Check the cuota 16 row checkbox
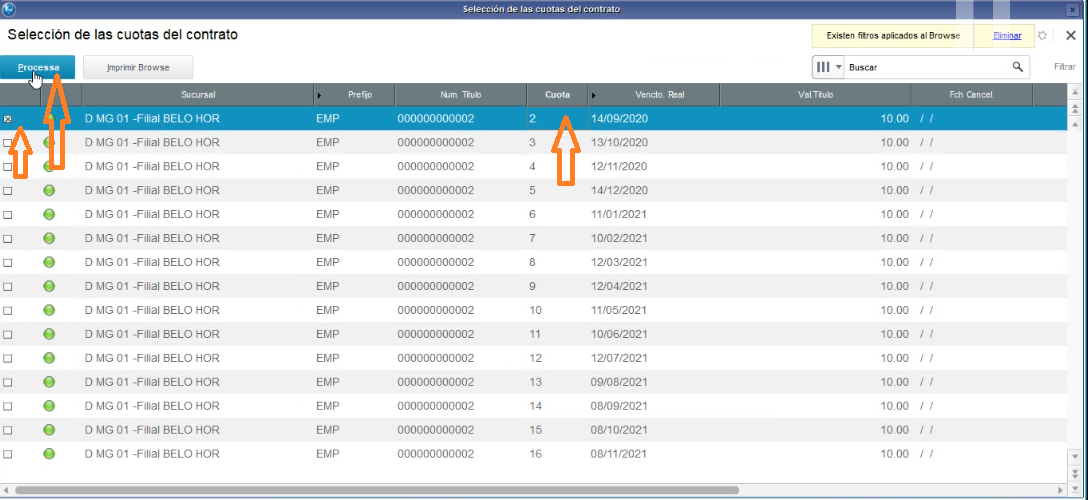Viewport: 1088px width, 500px height. (8, 454)
